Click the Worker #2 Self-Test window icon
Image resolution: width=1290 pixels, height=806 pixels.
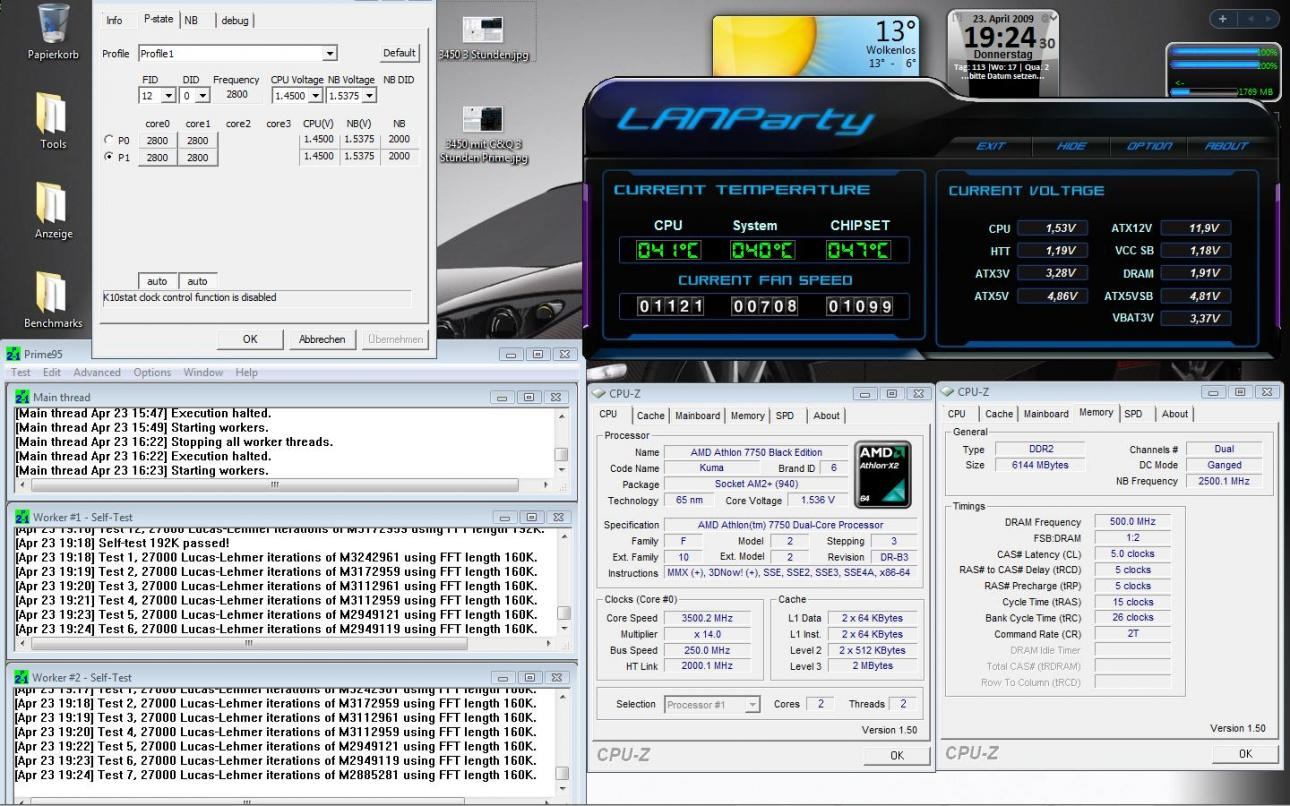click(x=23, y=677)
